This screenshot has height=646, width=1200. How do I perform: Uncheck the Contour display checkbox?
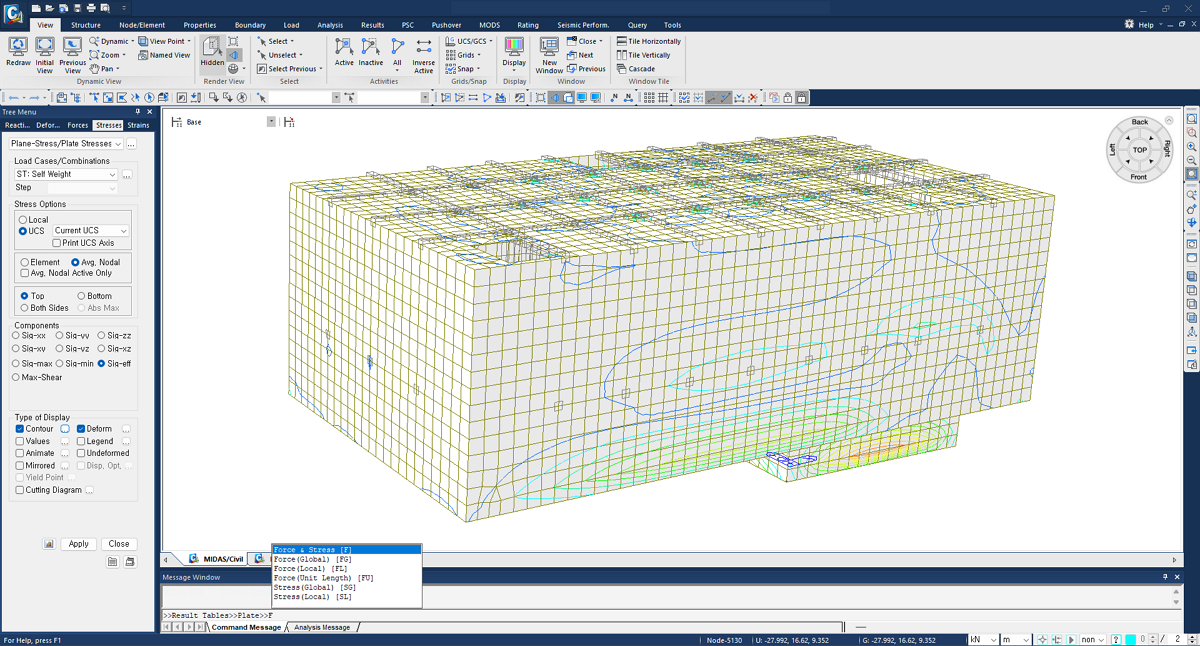20,429
